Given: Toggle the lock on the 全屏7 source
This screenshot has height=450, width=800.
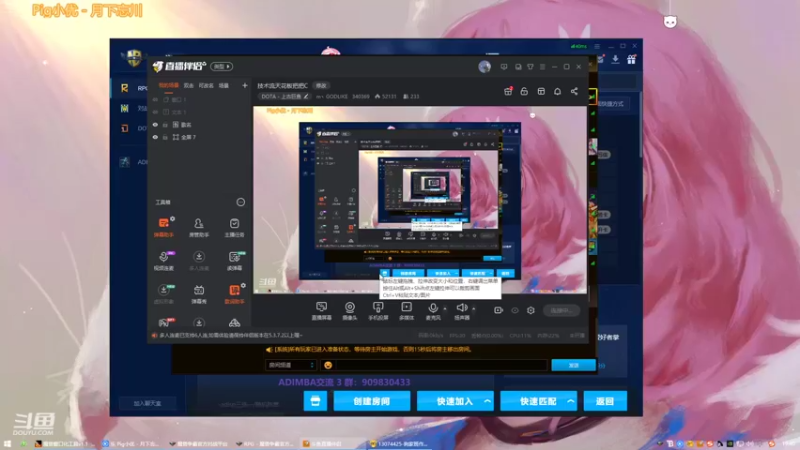Looking at the screenshot, I should tap(165, 137).
